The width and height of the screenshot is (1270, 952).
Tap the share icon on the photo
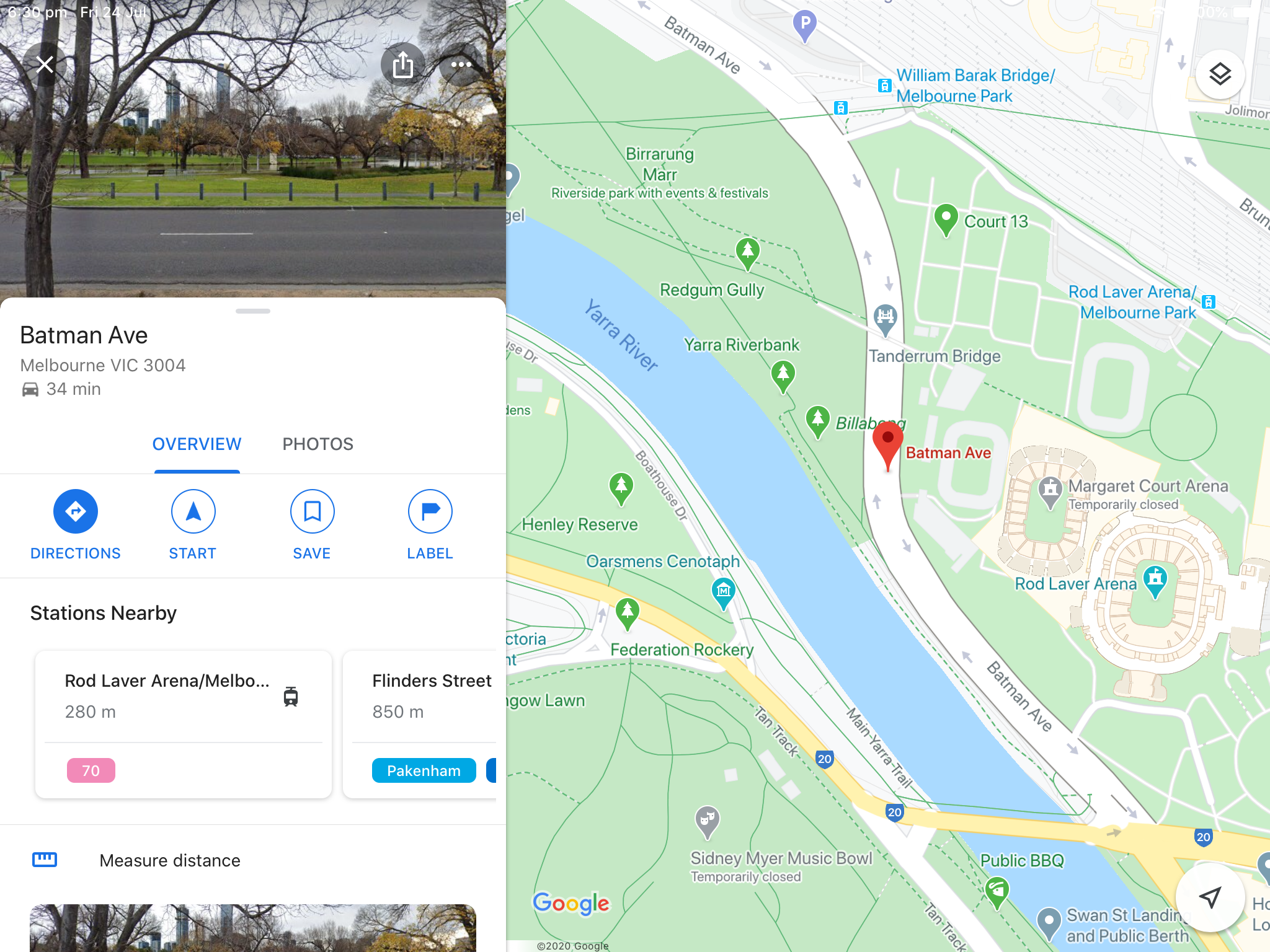403,64
